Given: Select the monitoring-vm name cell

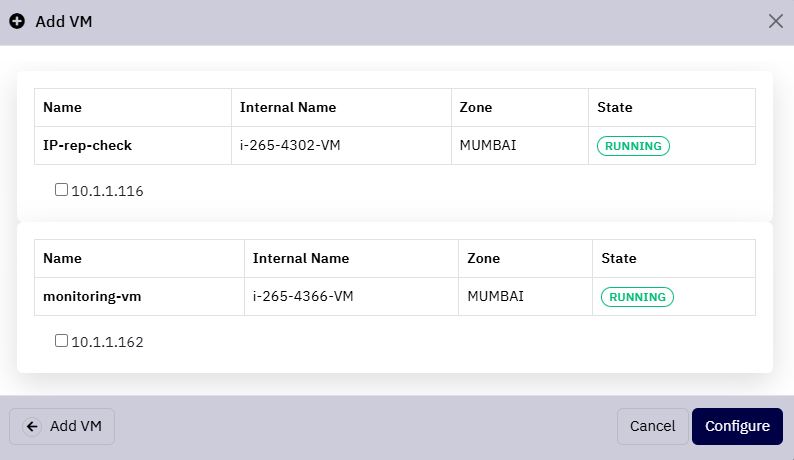Looking at the screenshot, I should pos(139,296).
